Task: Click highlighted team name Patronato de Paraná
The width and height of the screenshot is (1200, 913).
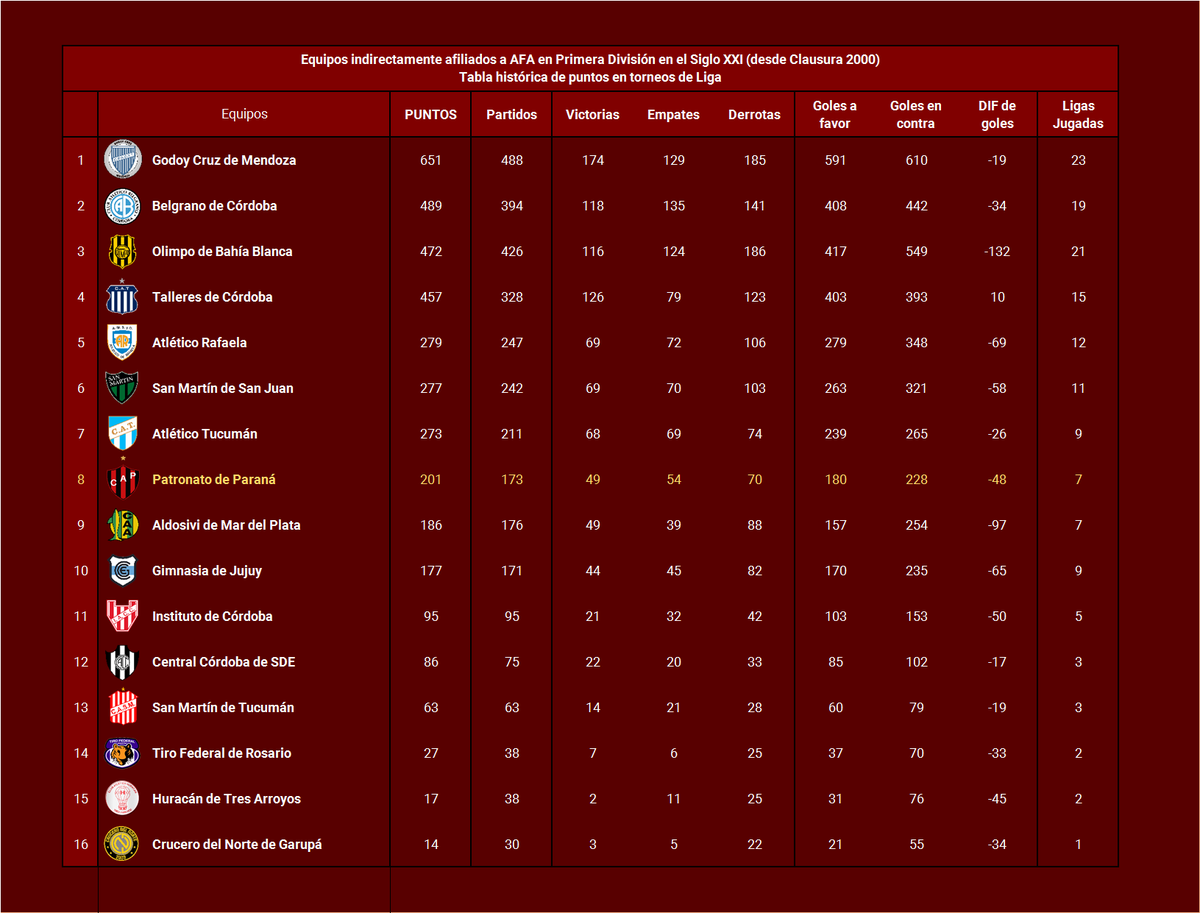Action: (x=214, y=479)
